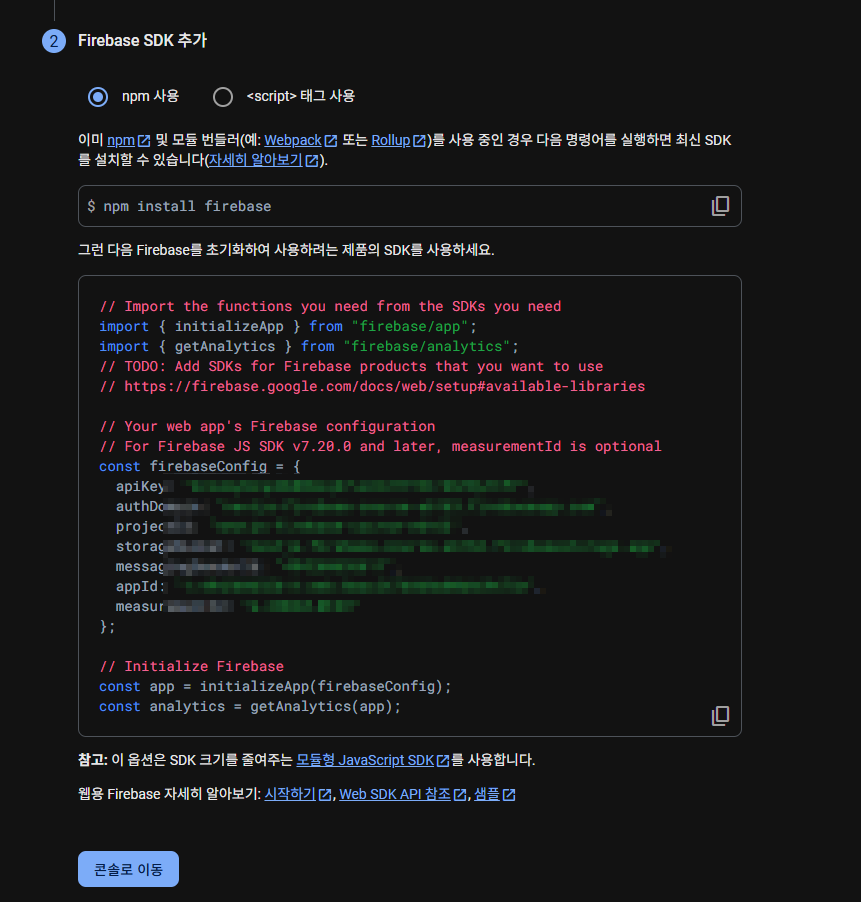The width and height of the screenshot is (861, 902).
Task: Click the '// Your web app's Firebase configuration' comment
Action: click(267, 426)
